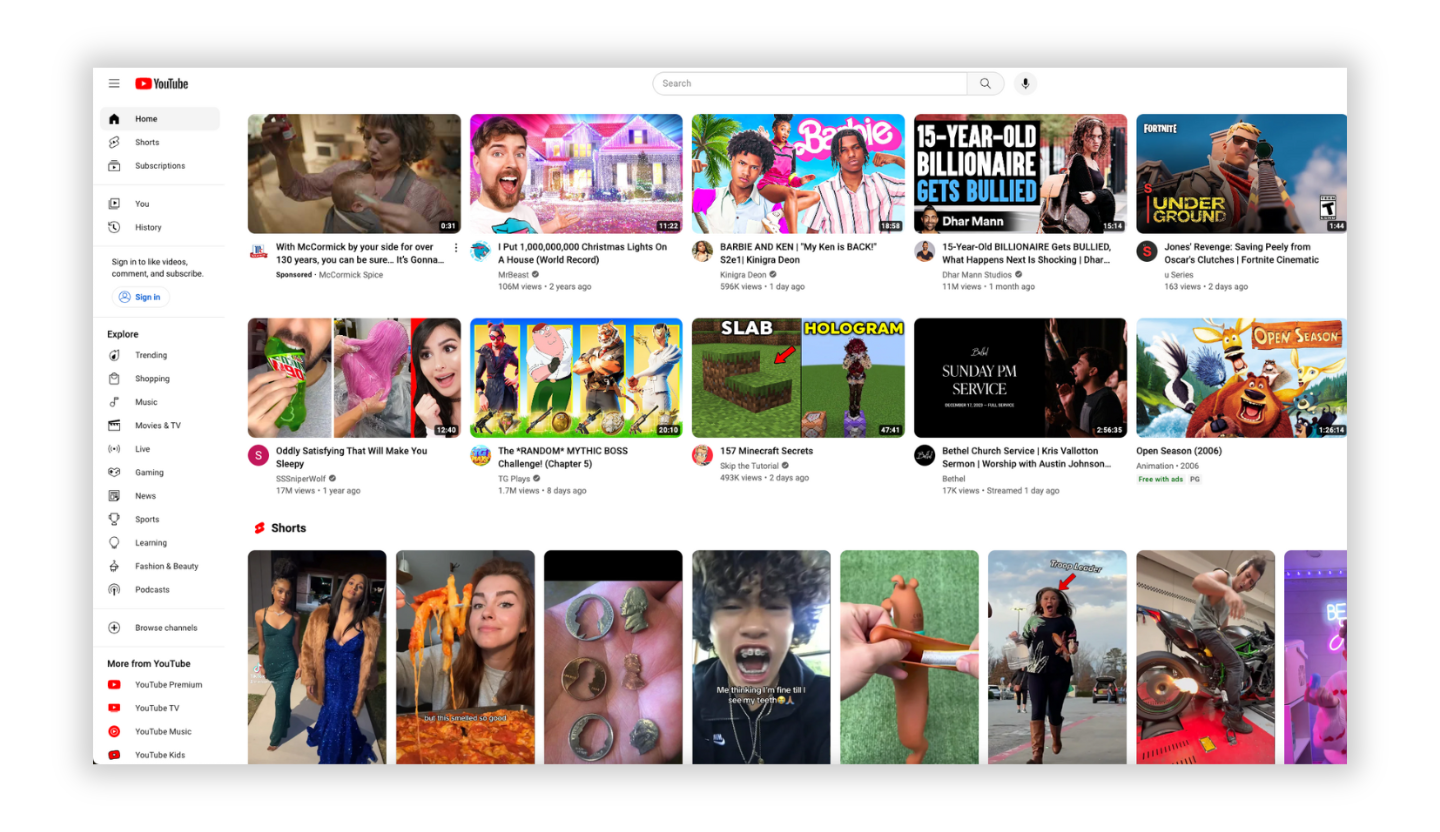Activate voice search microphone
Screen dimensions: 1440x832
pyautogui.click(x=1024, y=84)
